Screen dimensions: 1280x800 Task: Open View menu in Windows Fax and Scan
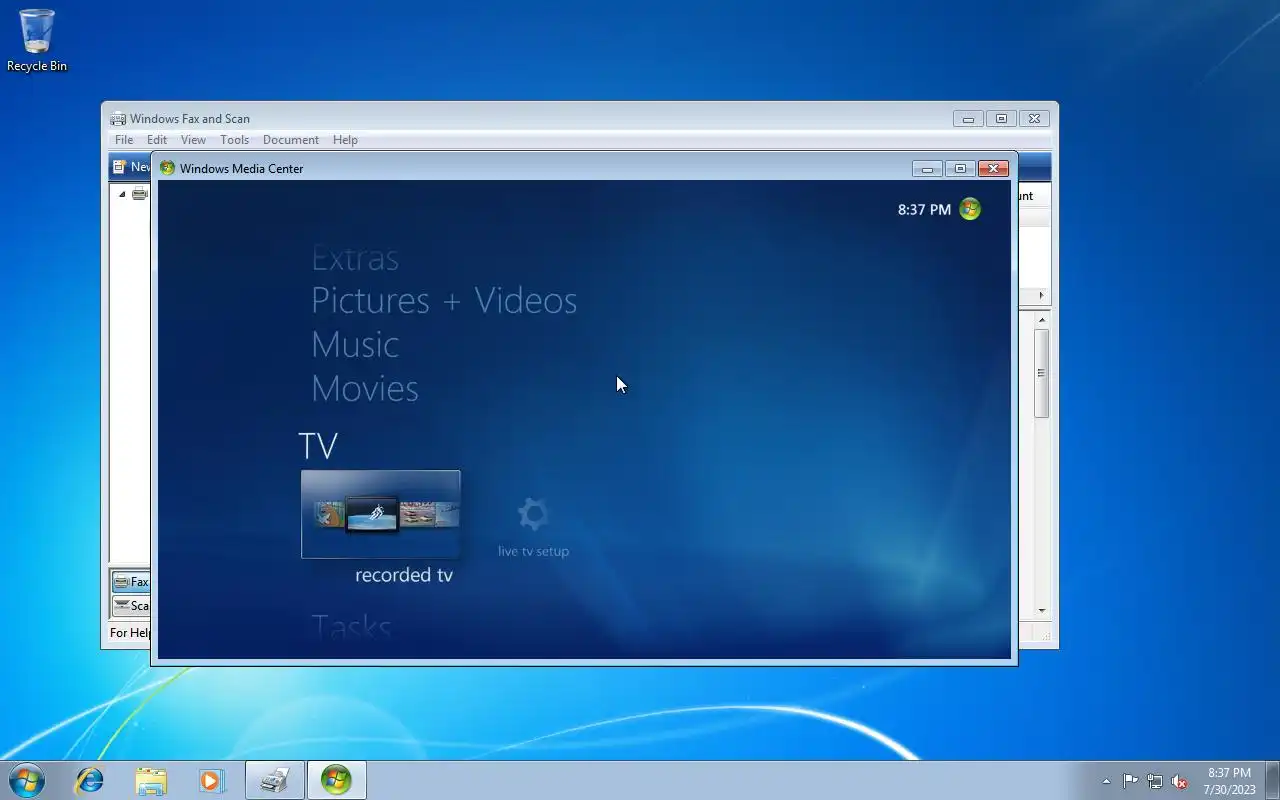(x=193, y=140)
